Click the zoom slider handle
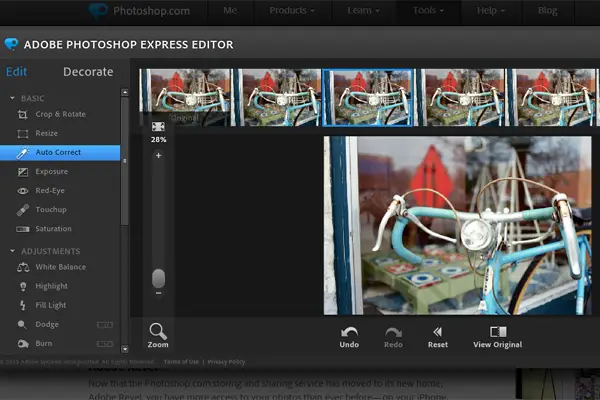600x400 pixels. pyautogui.click(x=158, y=278)
